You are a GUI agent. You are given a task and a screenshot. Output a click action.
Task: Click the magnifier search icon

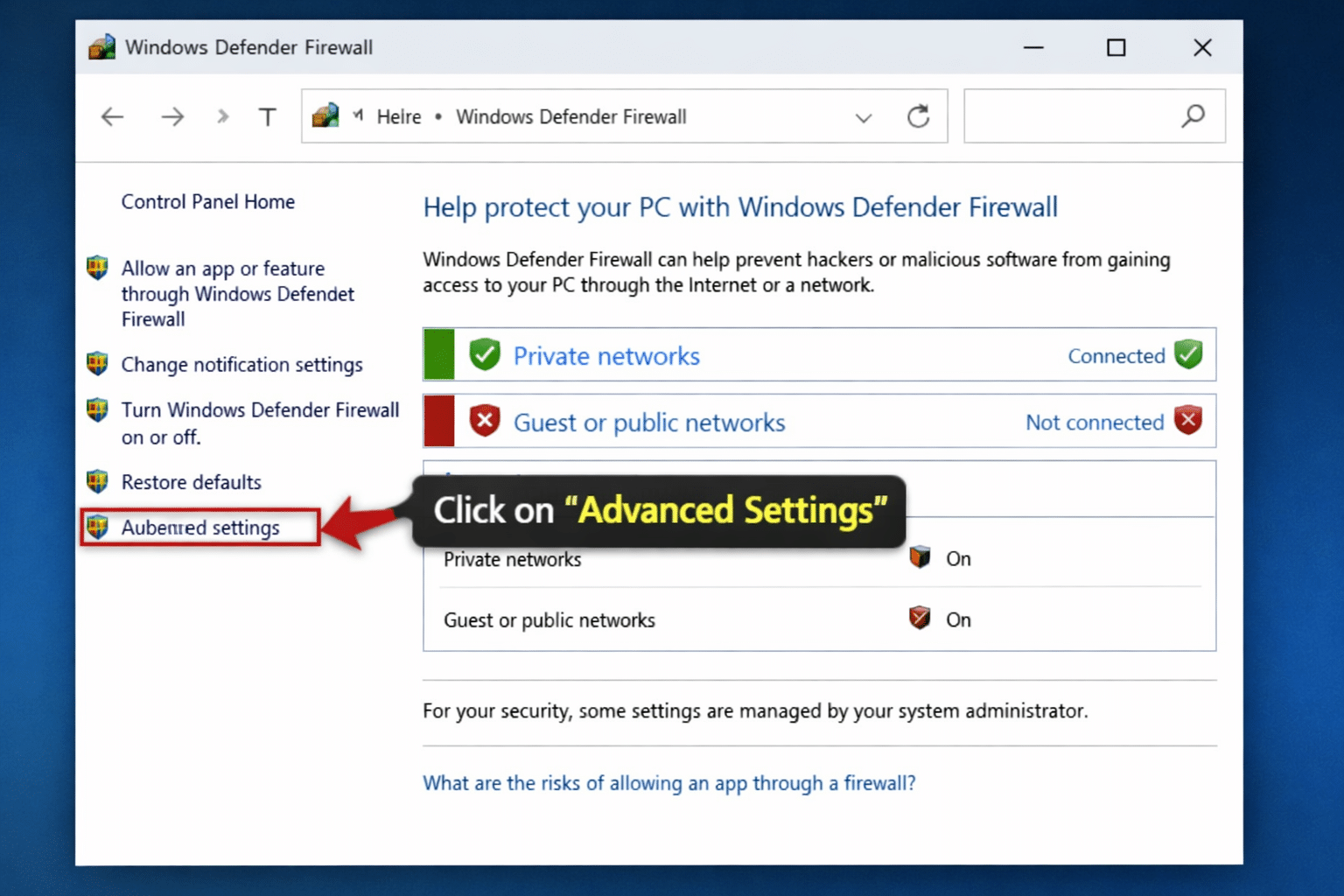1193,115
